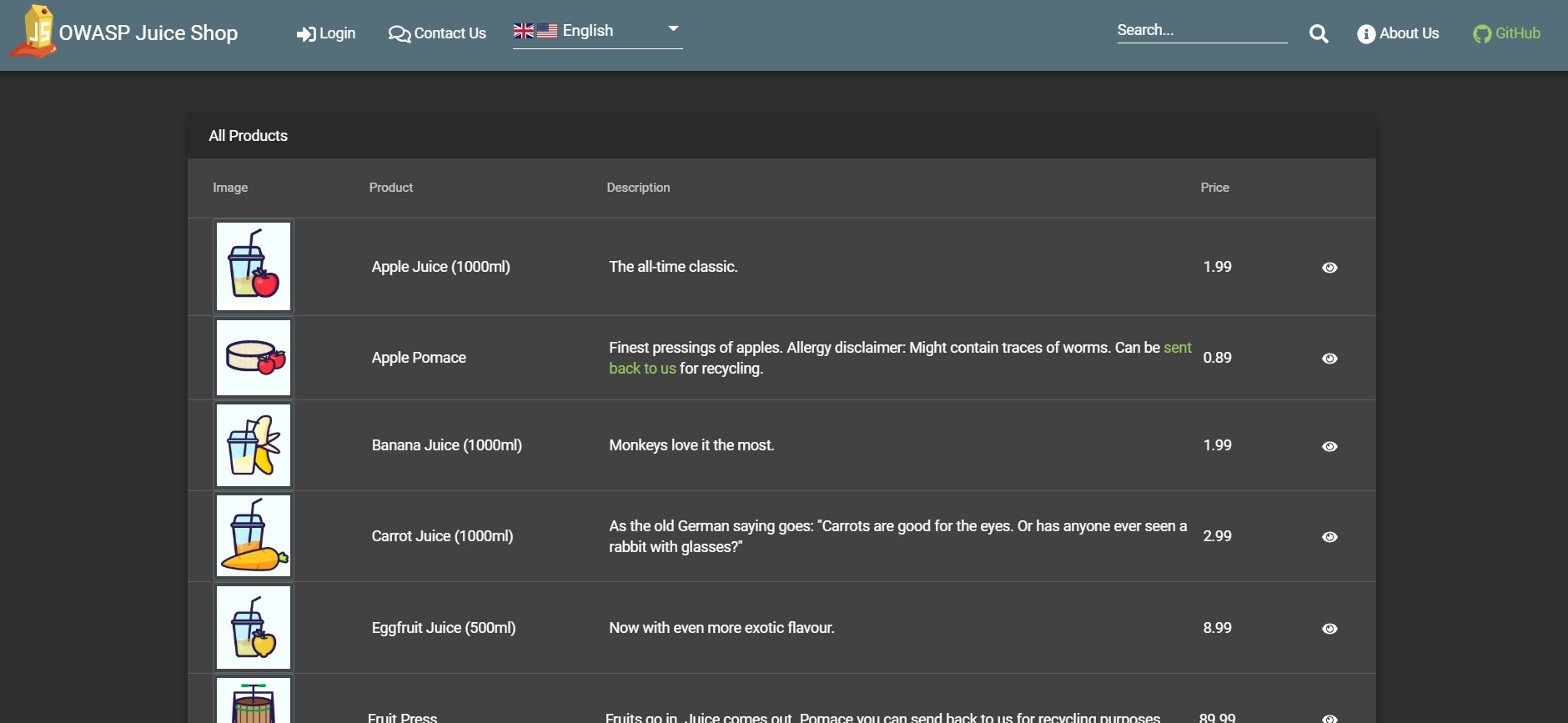Viewport: 1568px width, 723px height.
Task: Click the Apple Pomace product thumbnail
Action: tap(254, 358)
